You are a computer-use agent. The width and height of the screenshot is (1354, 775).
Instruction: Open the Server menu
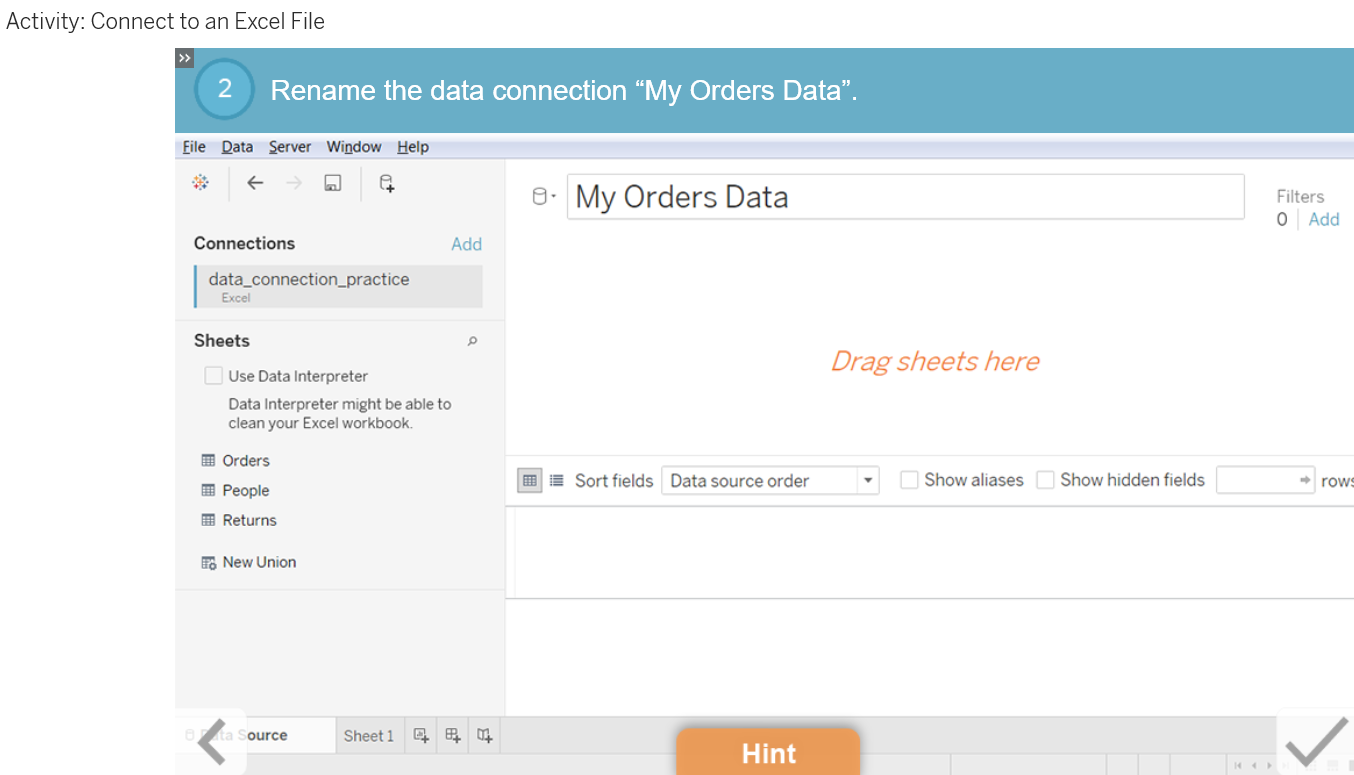coord(290,147)
